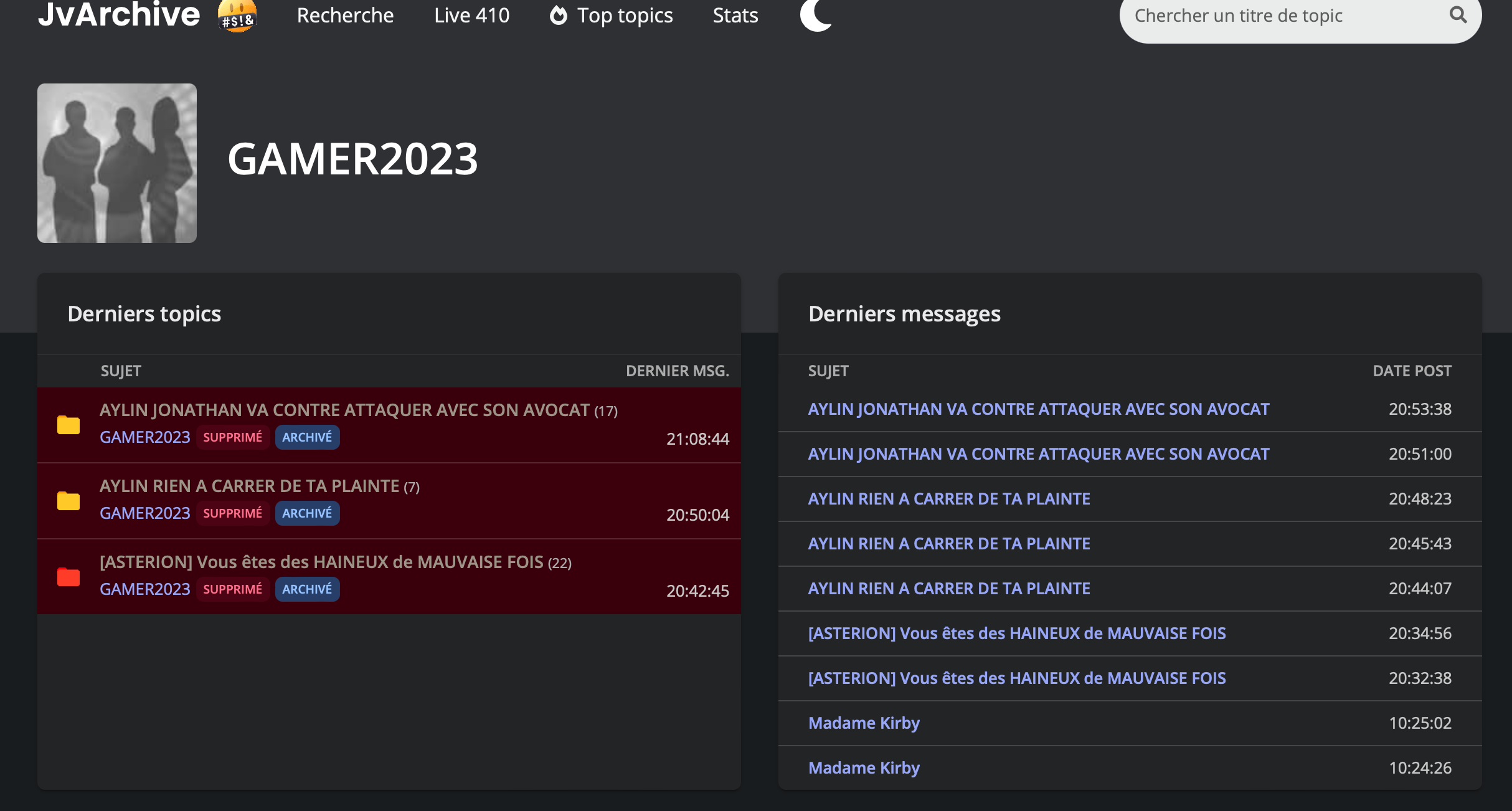Screen dimensions: 1512x811
Task: Open message posted at 20:53:38
Action: pos(1038,409)
